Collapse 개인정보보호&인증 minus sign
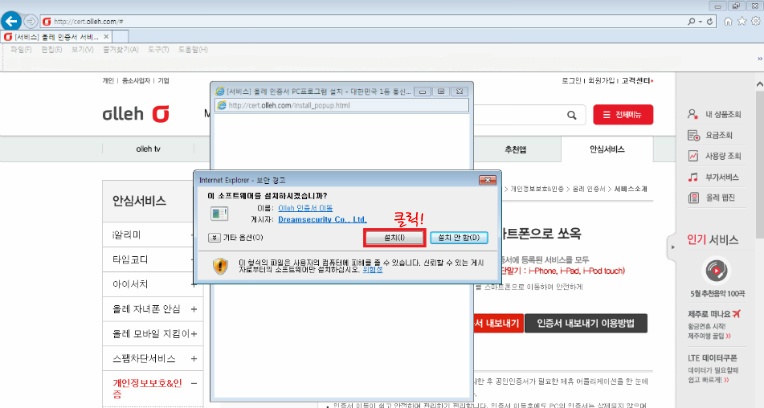Viewport: 764px width, 408px height. (x=194, y=384)
